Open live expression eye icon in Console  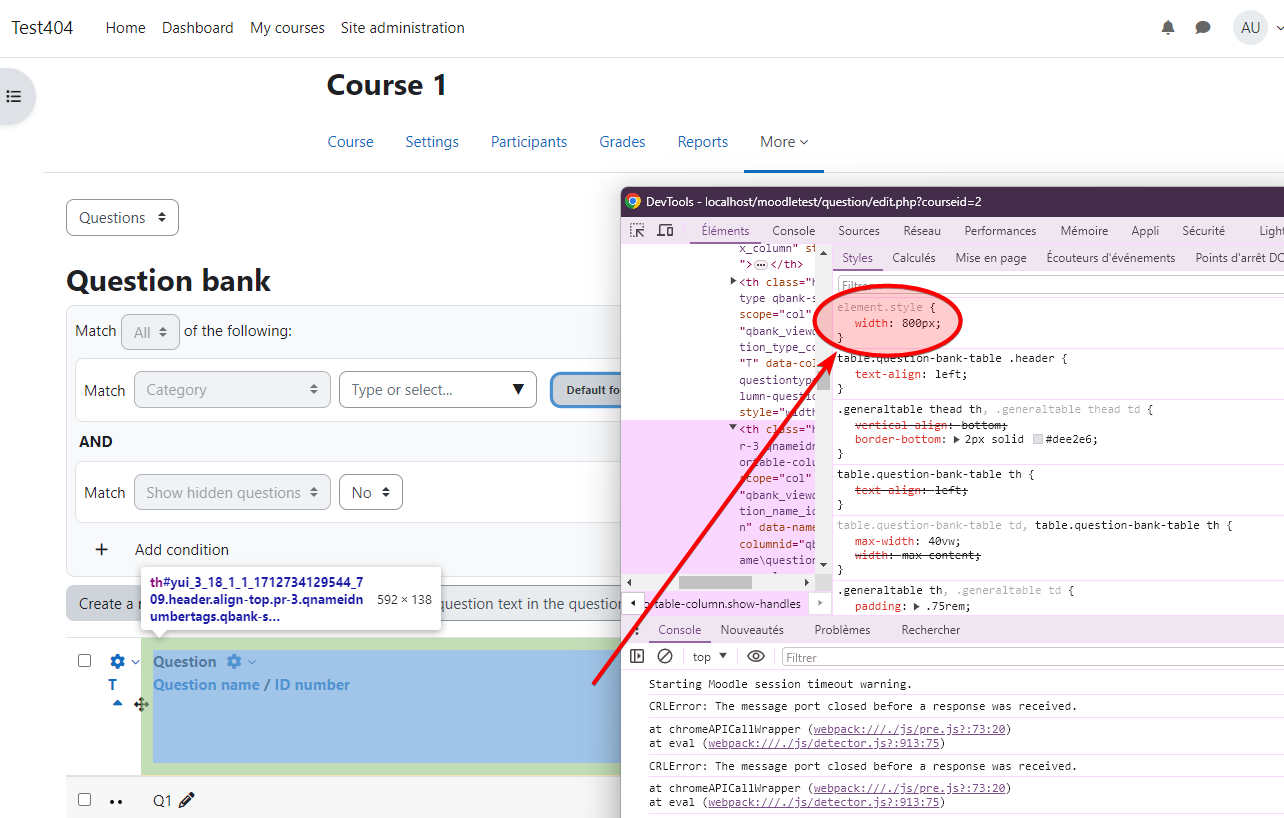pos(756,657)
